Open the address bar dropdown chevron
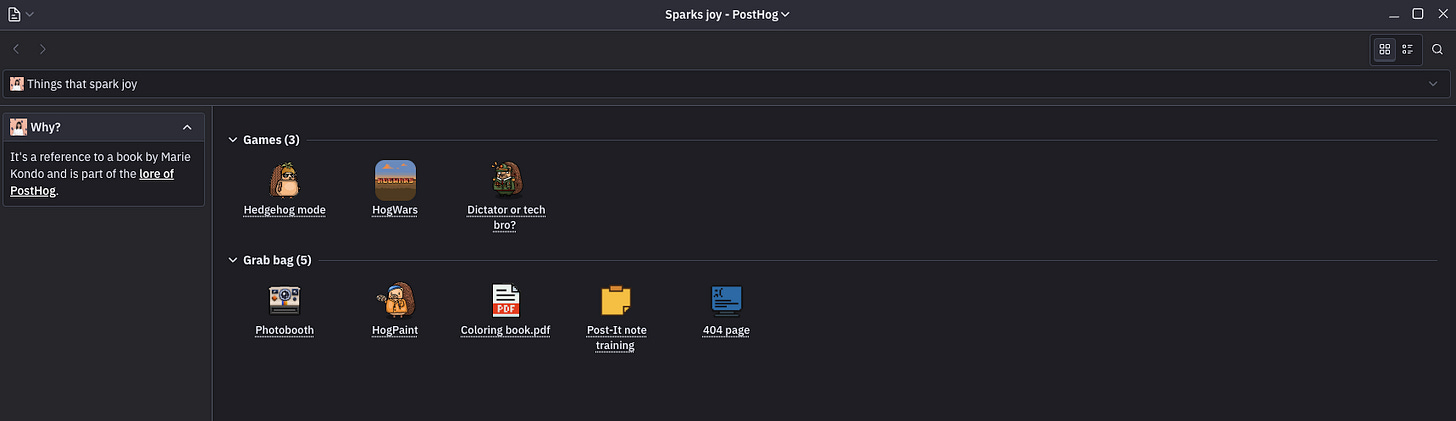 pyautogui.click(x=1433, y=84)
